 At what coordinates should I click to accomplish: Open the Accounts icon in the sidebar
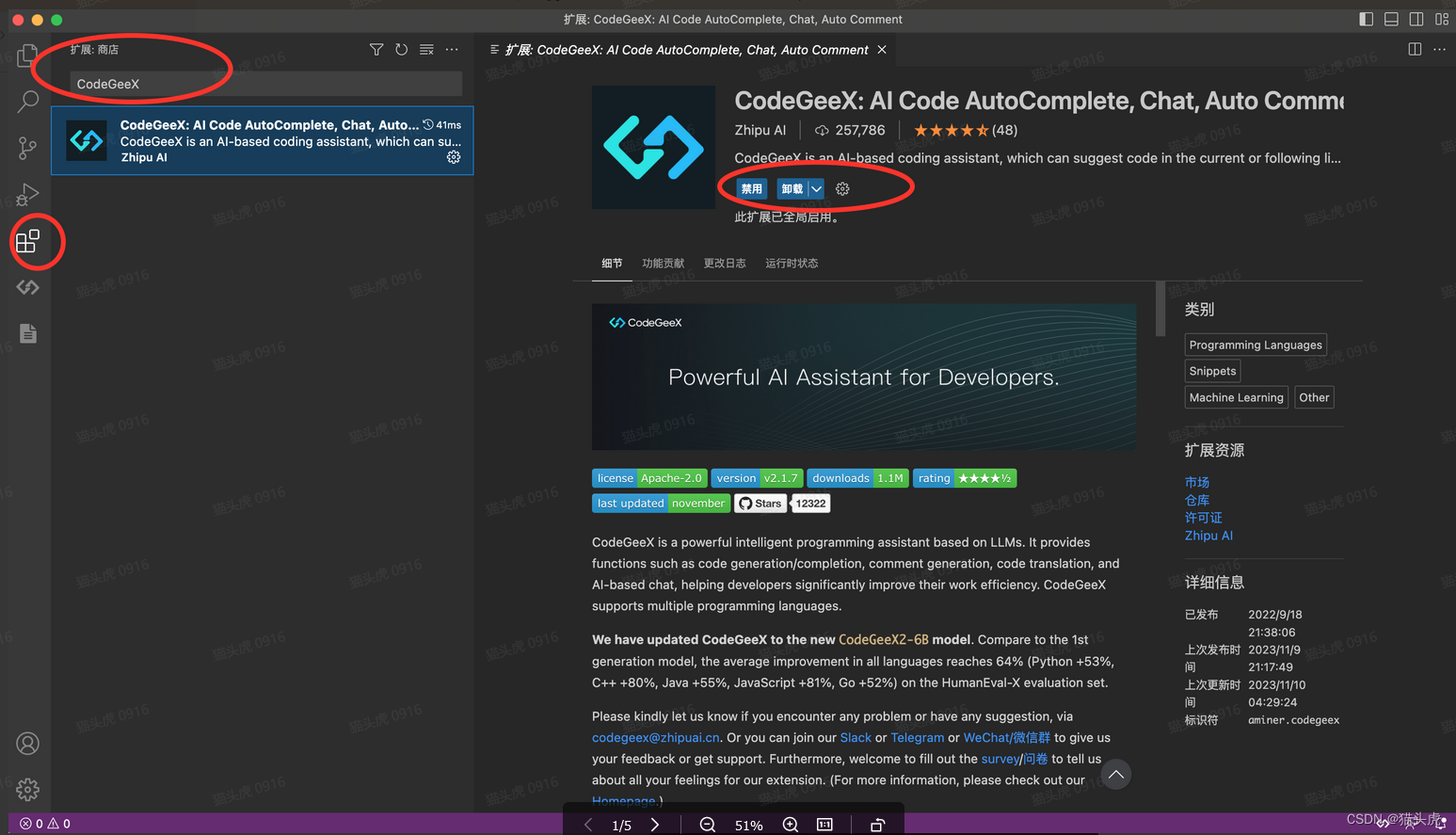(x=27, y=743)
